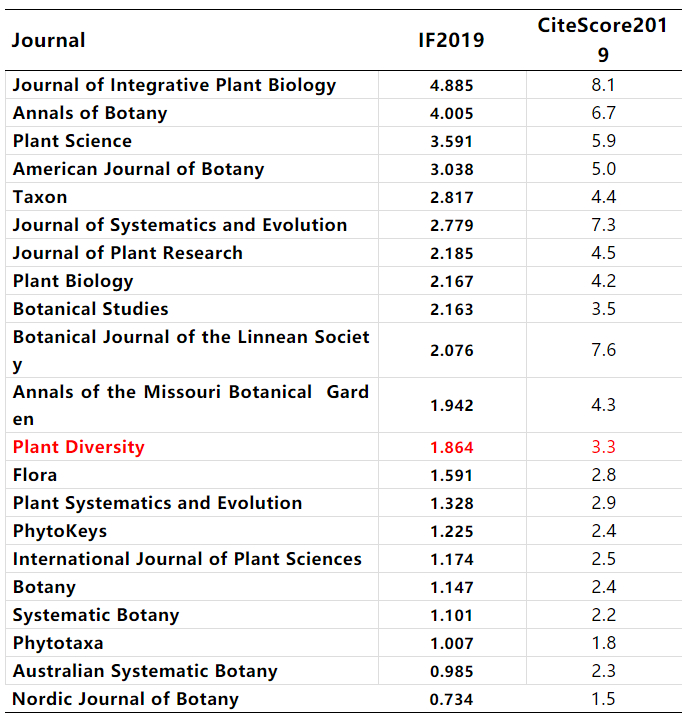Click the PhytoKeys journal name
Viewport: 684px width, 720px height.
click(x=60, y=531)
